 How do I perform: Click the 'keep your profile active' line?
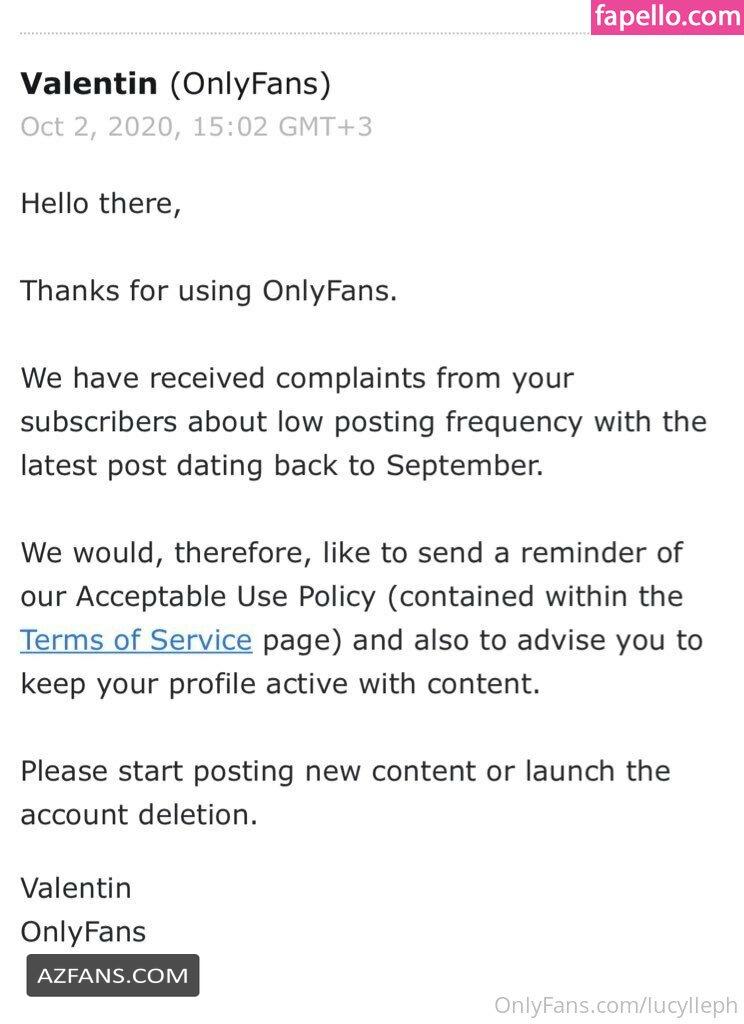(280, 684)
